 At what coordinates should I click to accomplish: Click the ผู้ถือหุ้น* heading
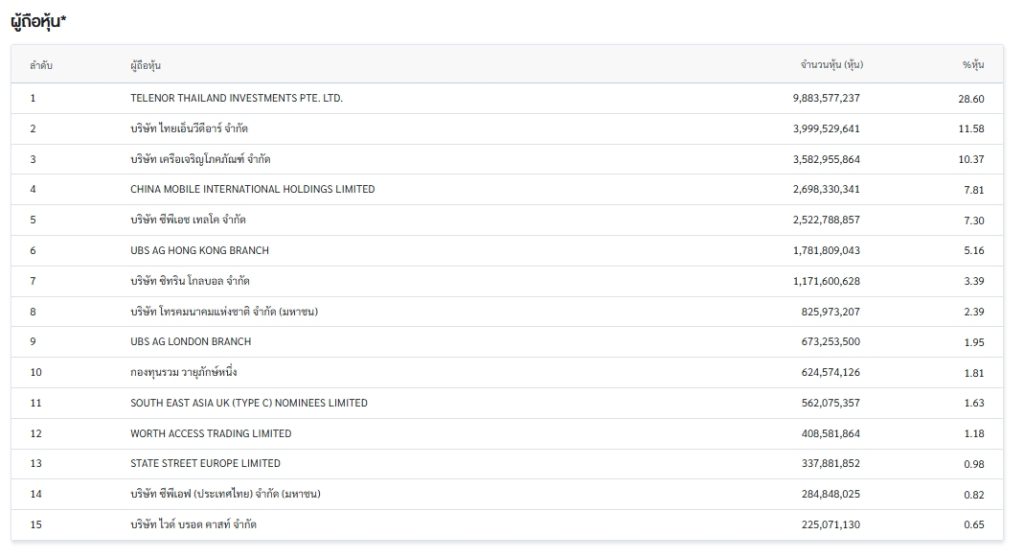pos(39,22)
